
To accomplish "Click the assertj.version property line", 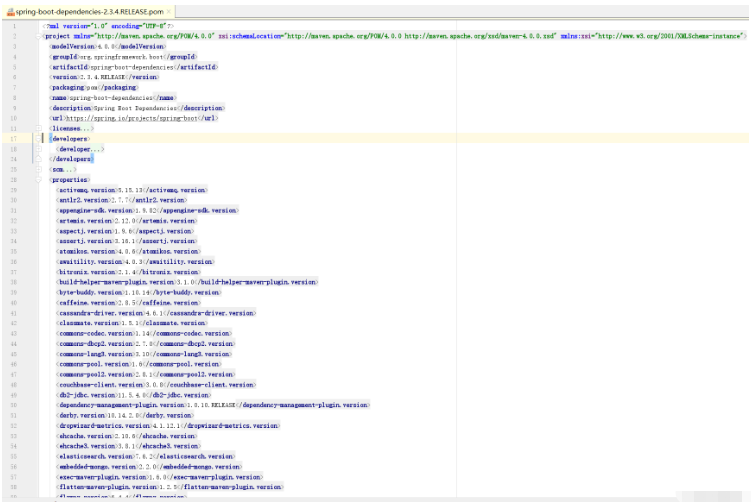I will [126, 241].
